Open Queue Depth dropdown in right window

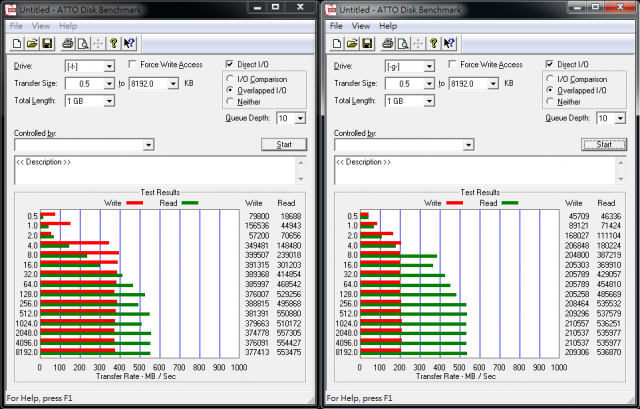(x=620, y=118)
